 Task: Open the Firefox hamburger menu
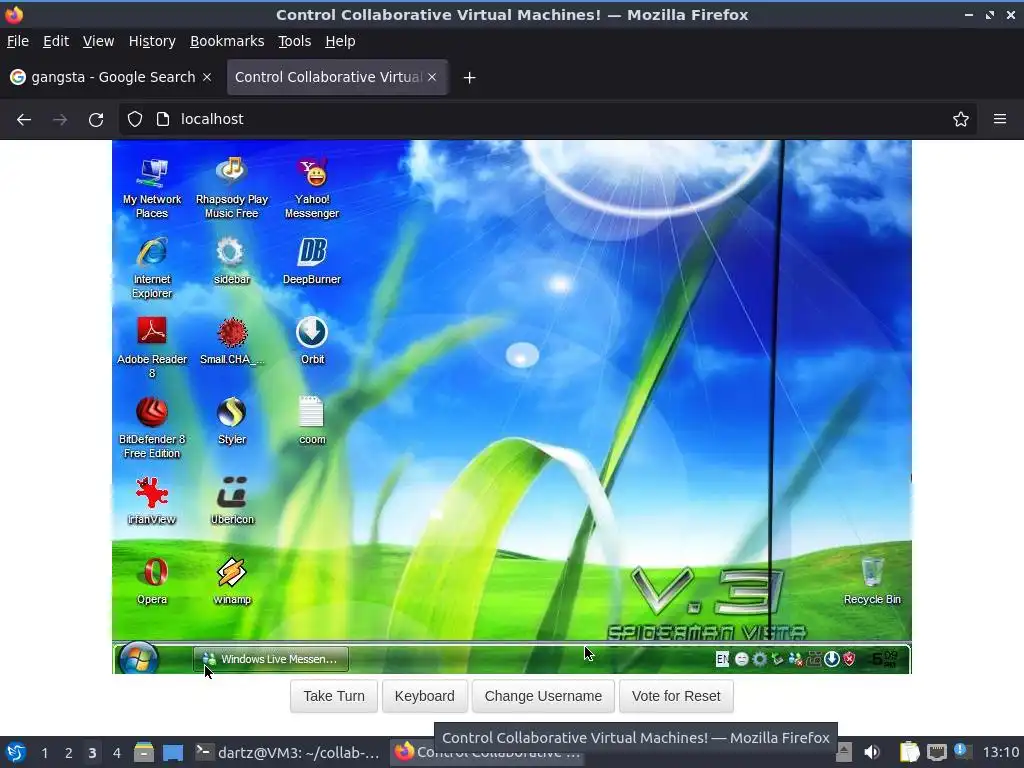[1000, 119]
